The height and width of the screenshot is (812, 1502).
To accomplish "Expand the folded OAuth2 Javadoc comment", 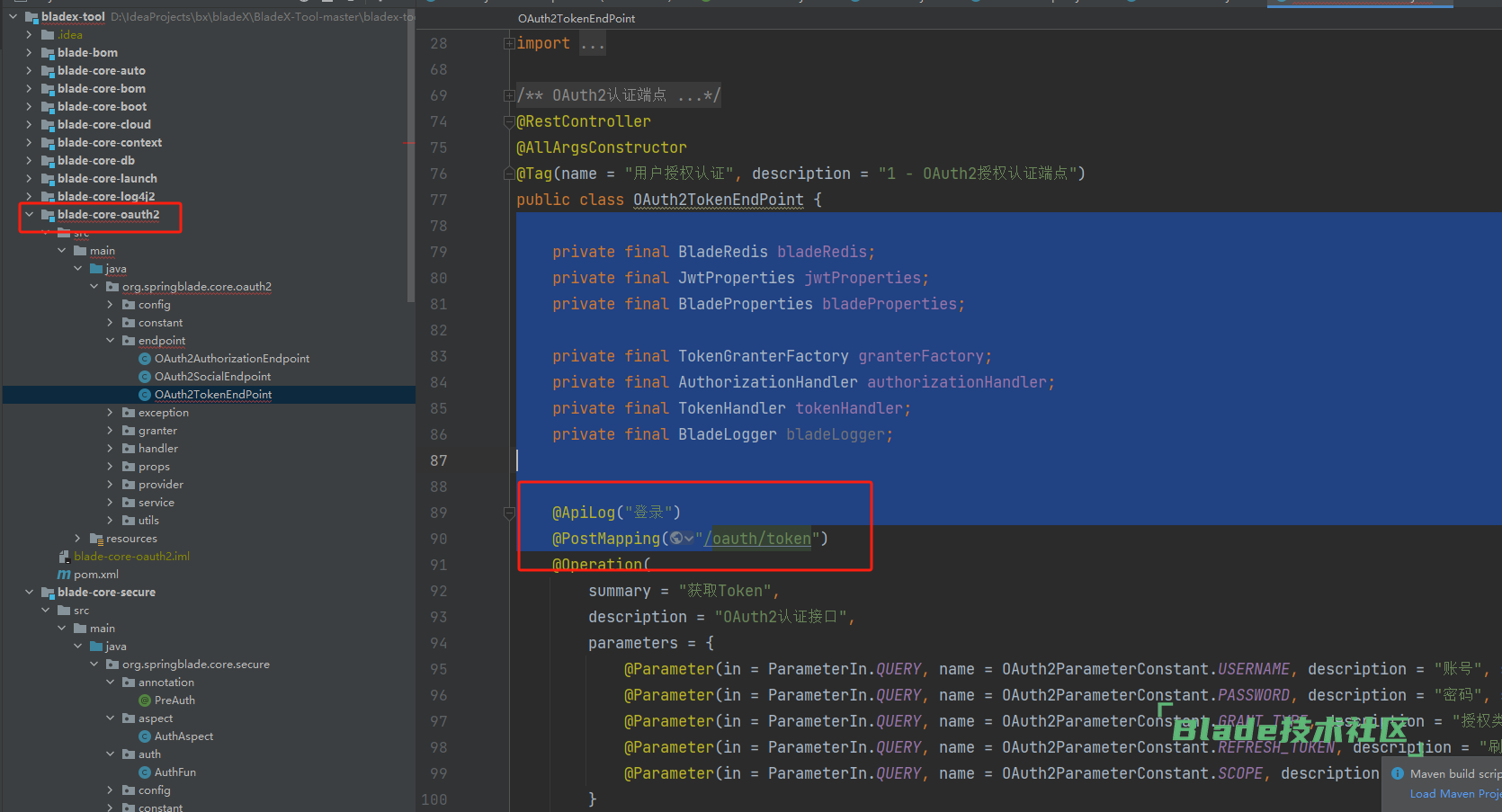I will 509,95.
